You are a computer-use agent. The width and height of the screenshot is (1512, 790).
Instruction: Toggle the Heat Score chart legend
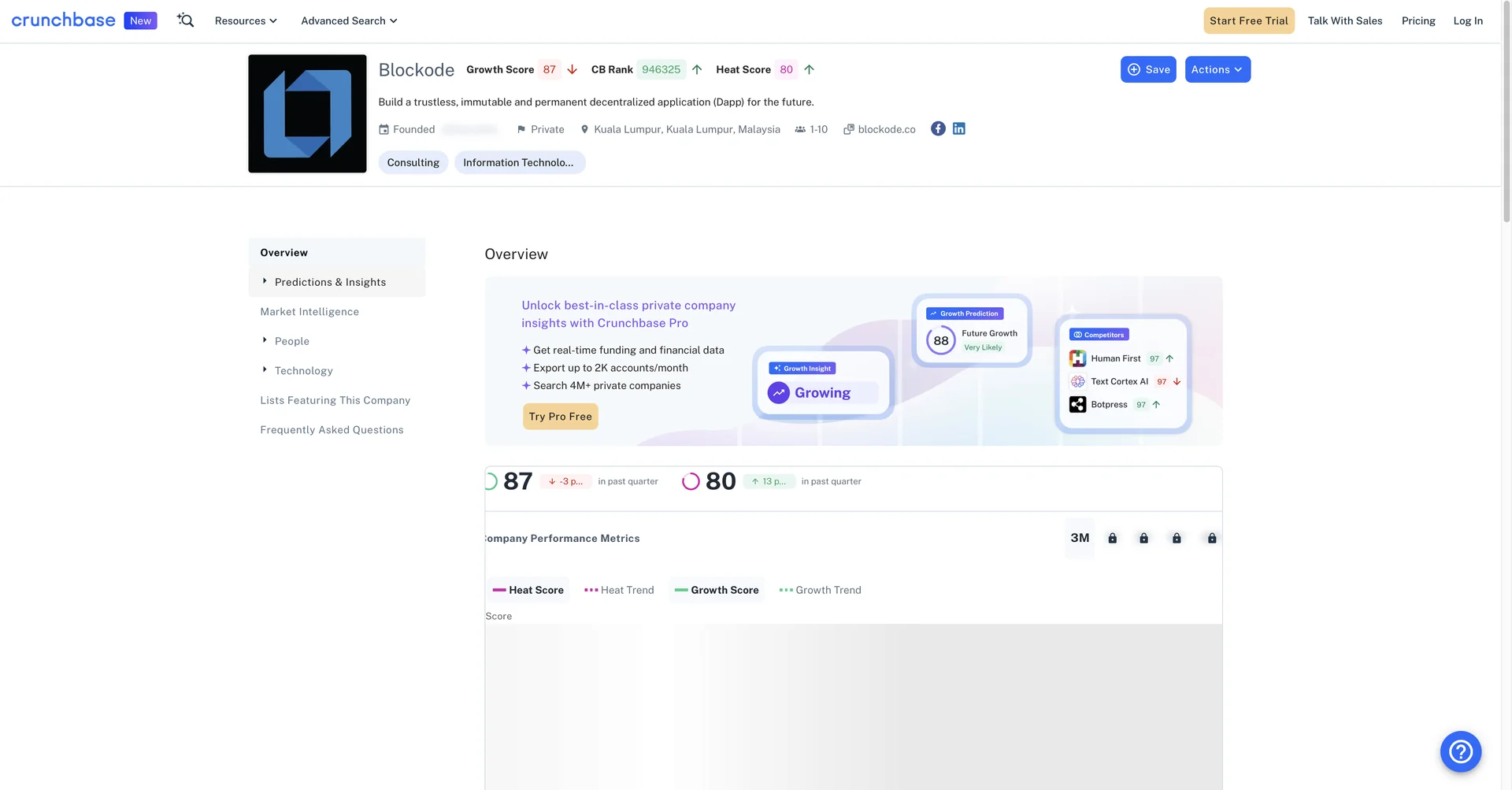pos(528,590)
